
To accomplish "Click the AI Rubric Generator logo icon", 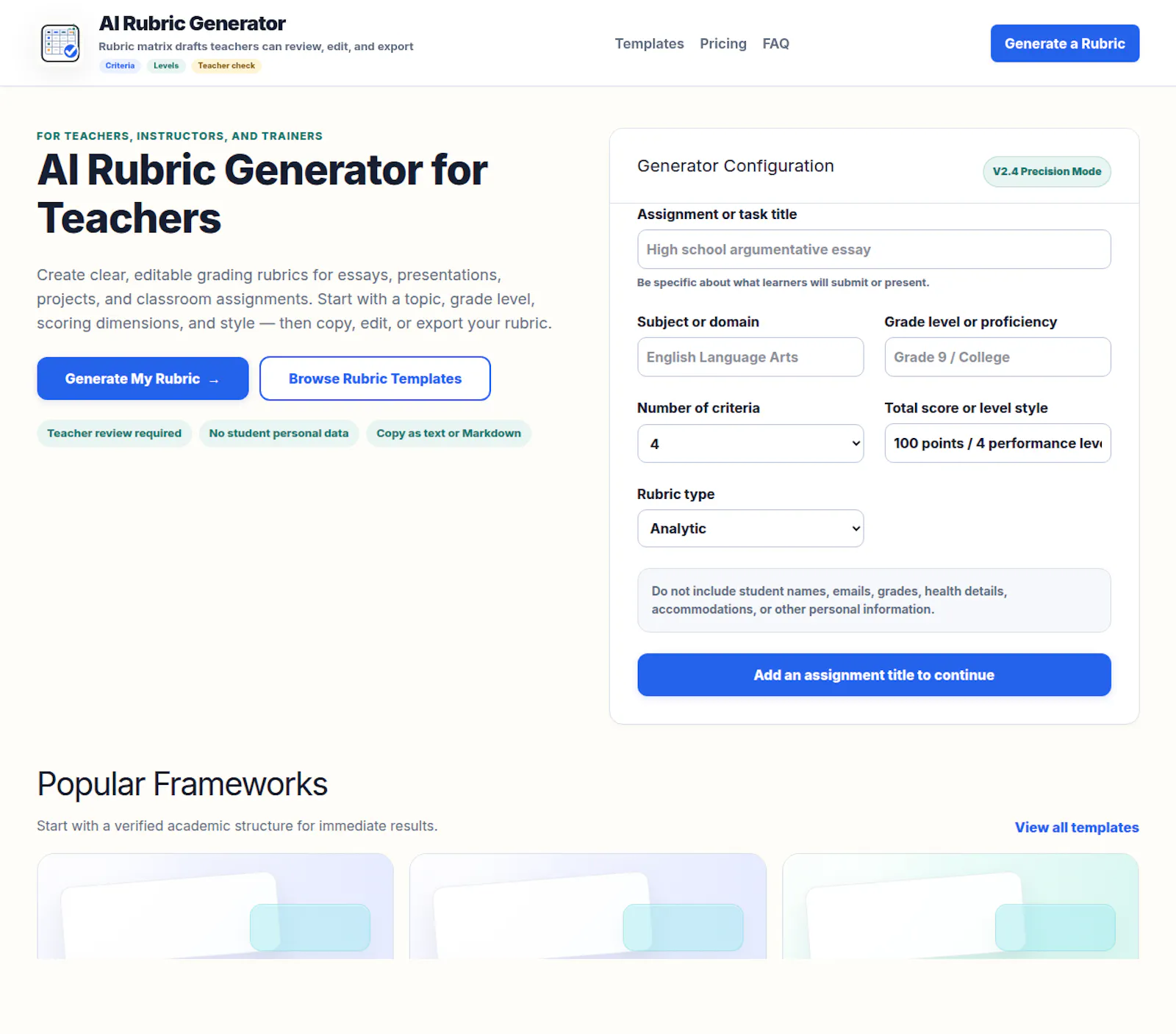I will point(60,43).
